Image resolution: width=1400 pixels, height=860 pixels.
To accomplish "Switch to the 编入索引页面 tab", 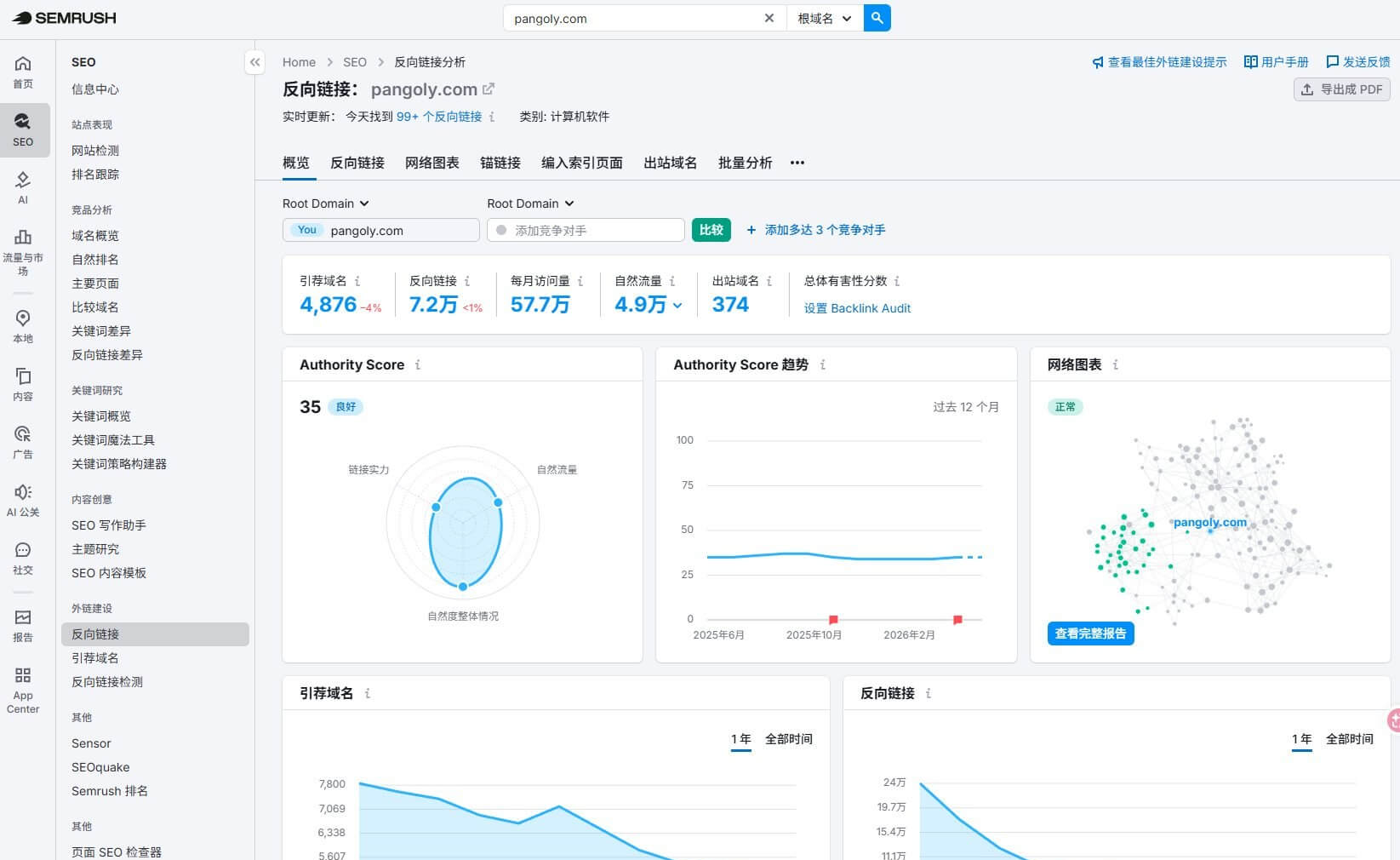I will click(582, 163).
